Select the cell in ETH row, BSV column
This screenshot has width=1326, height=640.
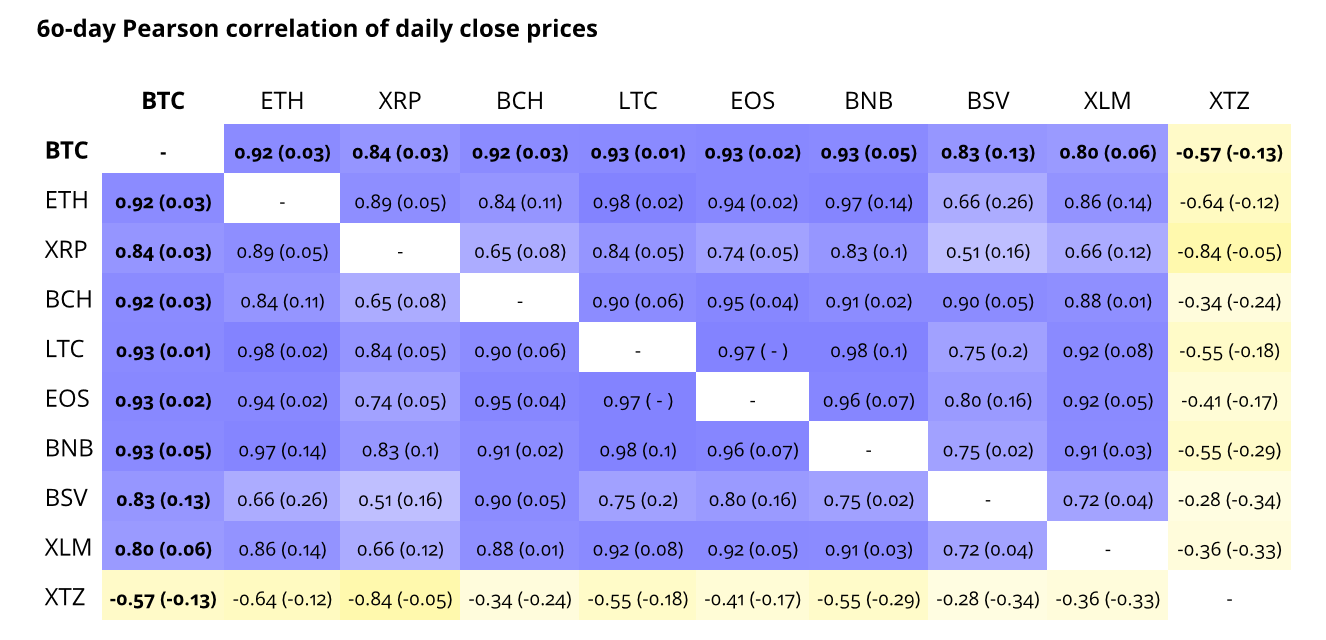coord(987,202)
